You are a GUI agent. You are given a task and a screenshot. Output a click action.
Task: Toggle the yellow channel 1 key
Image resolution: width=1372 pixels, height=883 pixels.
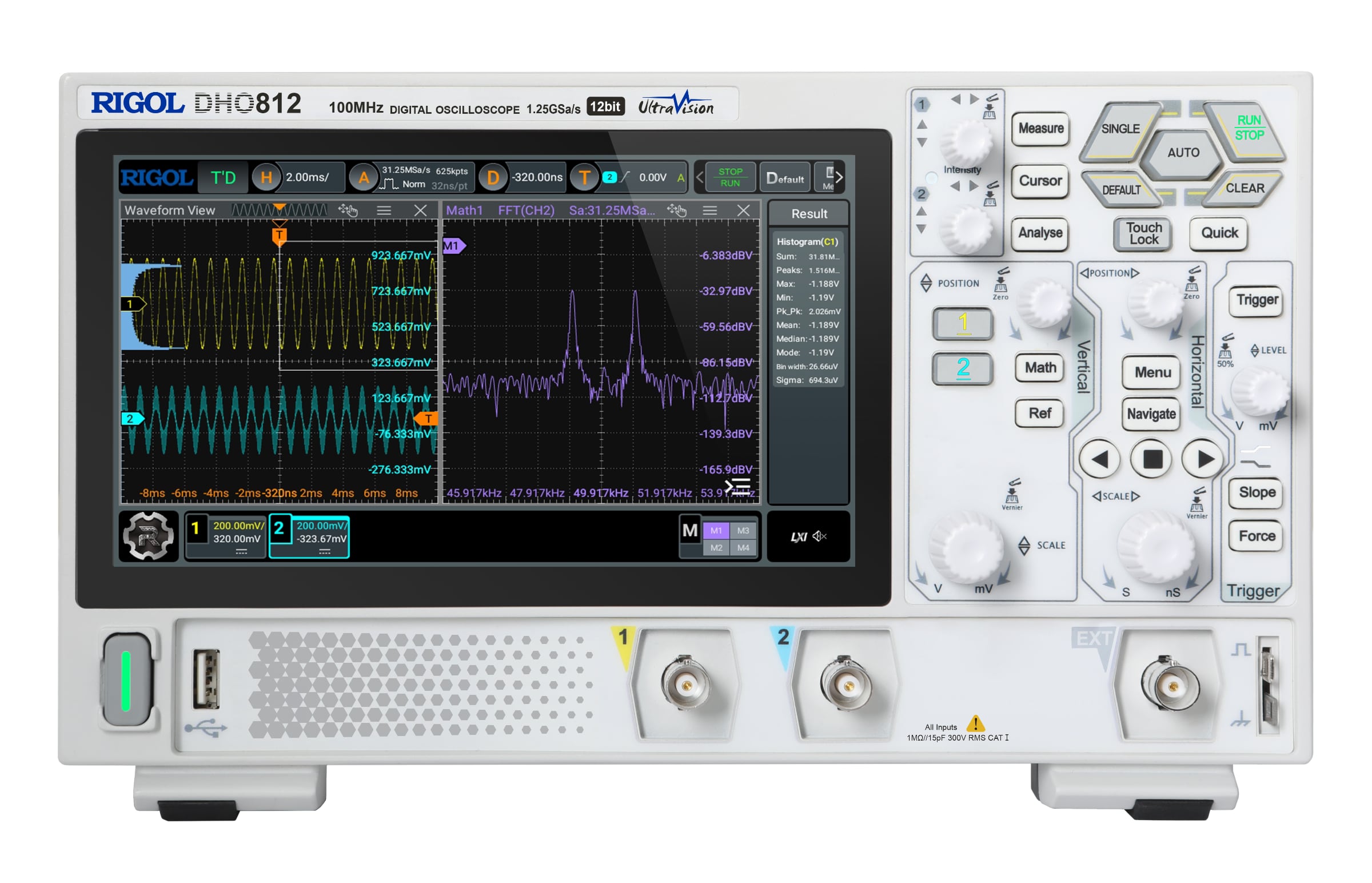pos(963,323)
